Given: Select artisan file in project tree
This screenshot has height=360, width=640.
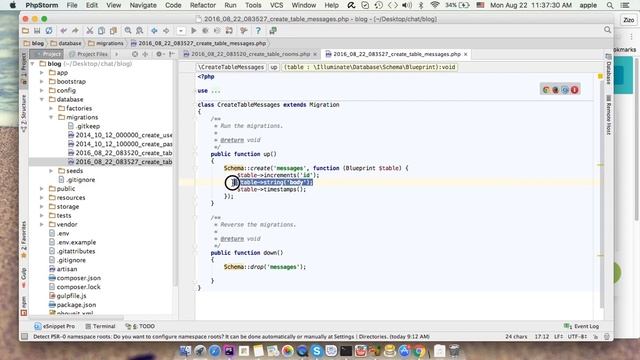Looking at the screenshot, I should (x=67, y=269).
